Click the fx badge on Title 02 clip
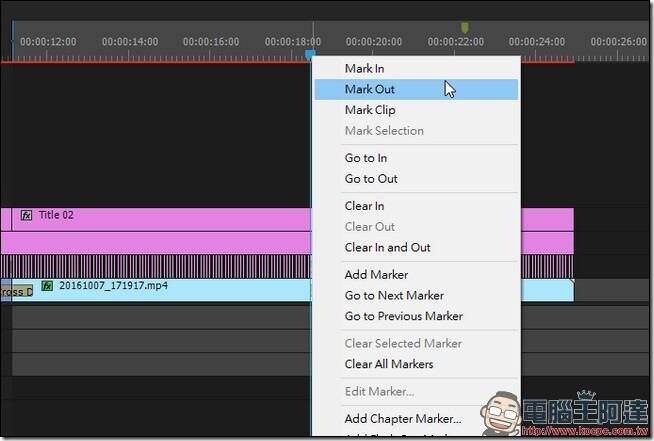The image size is (654, 441). pyautogui.click(x=26, y=215)
